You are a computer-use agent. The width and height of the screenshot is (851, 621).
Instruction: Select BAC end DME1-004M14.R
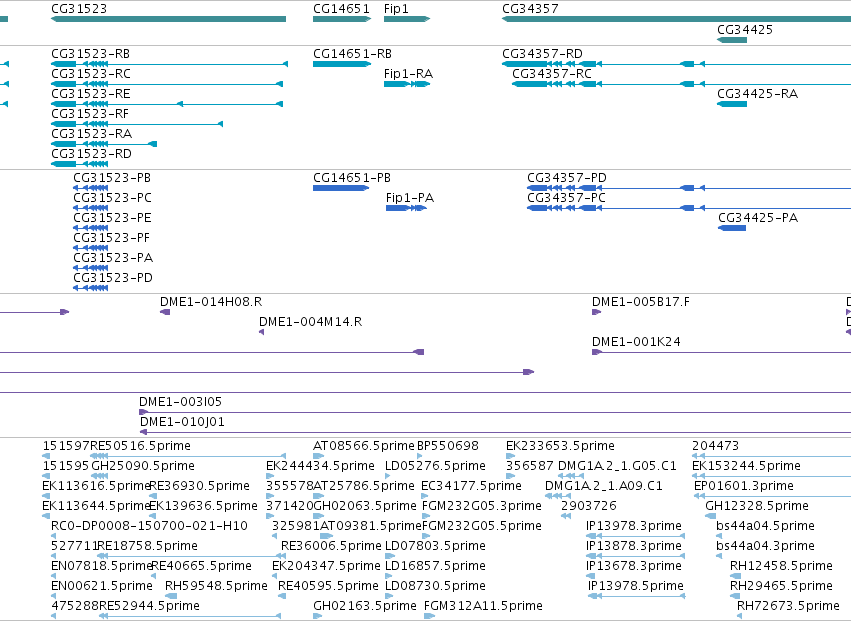[262, 332]
